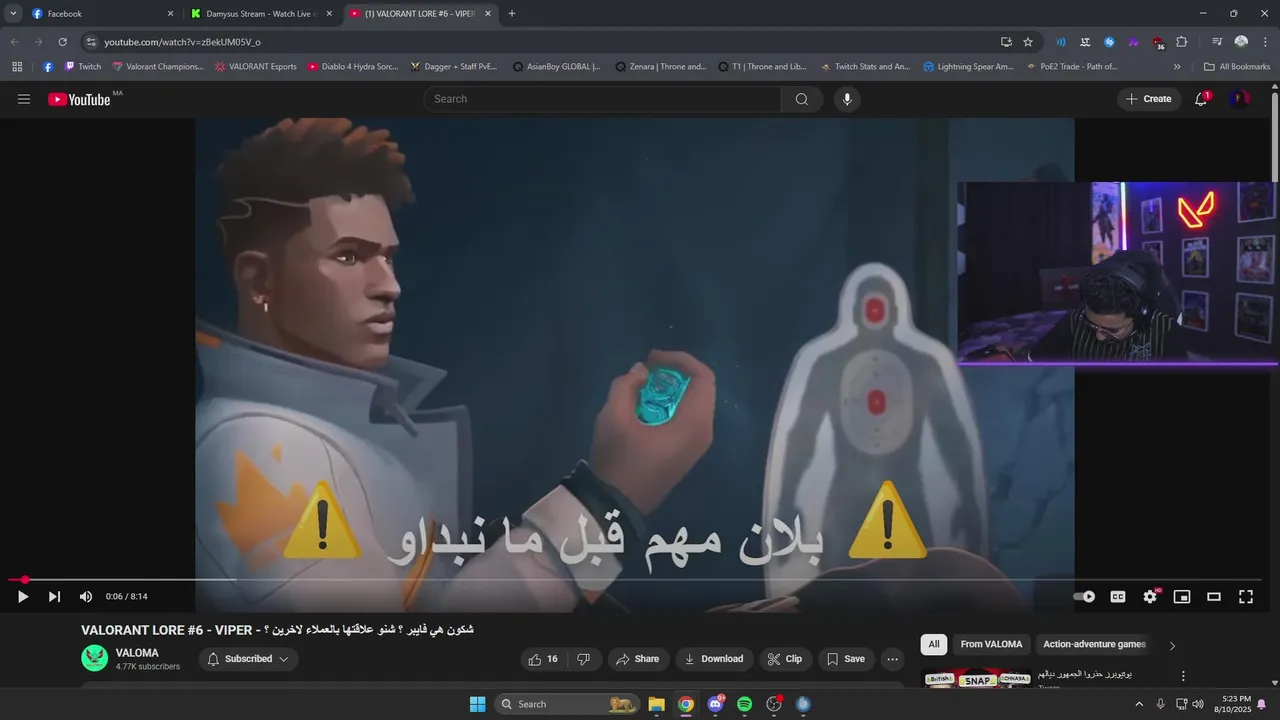Open the Facebook bookmark icon

[x=48, y=67]
